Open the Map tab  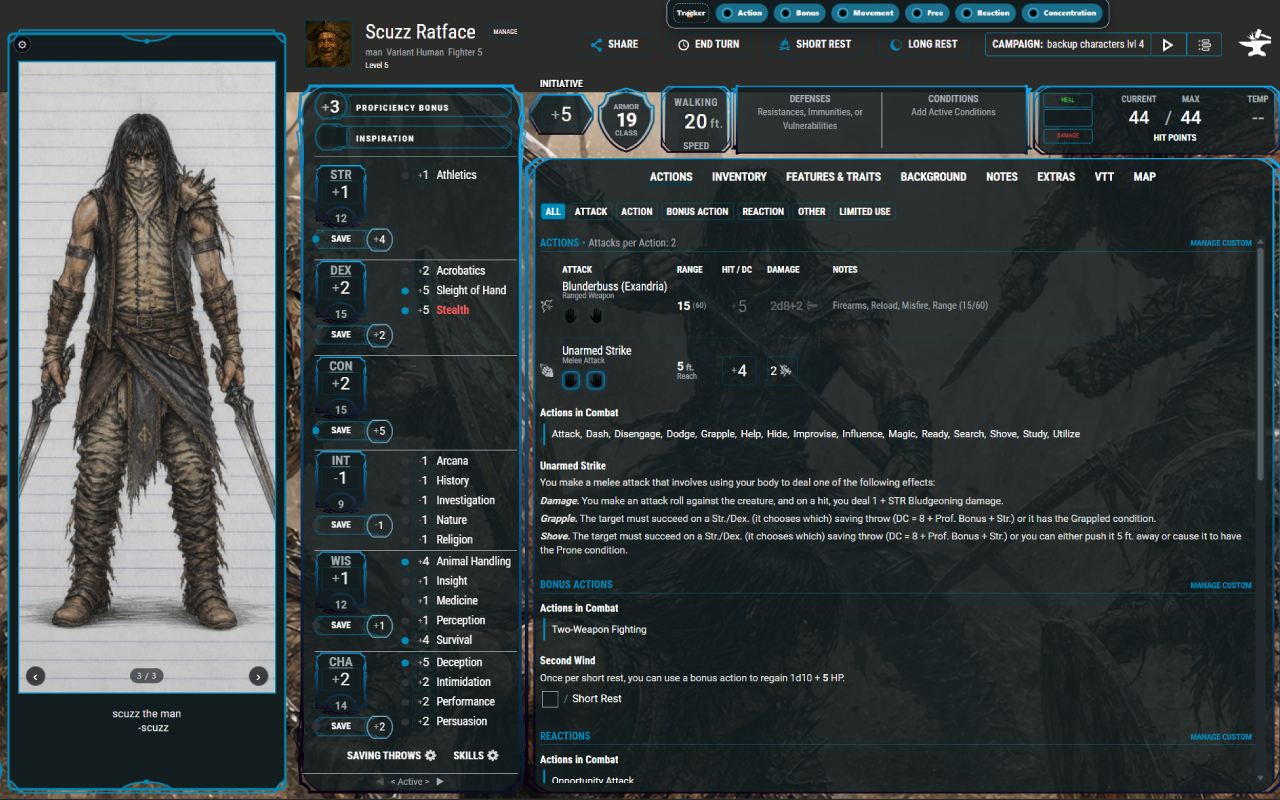[x=1145, y=177]
